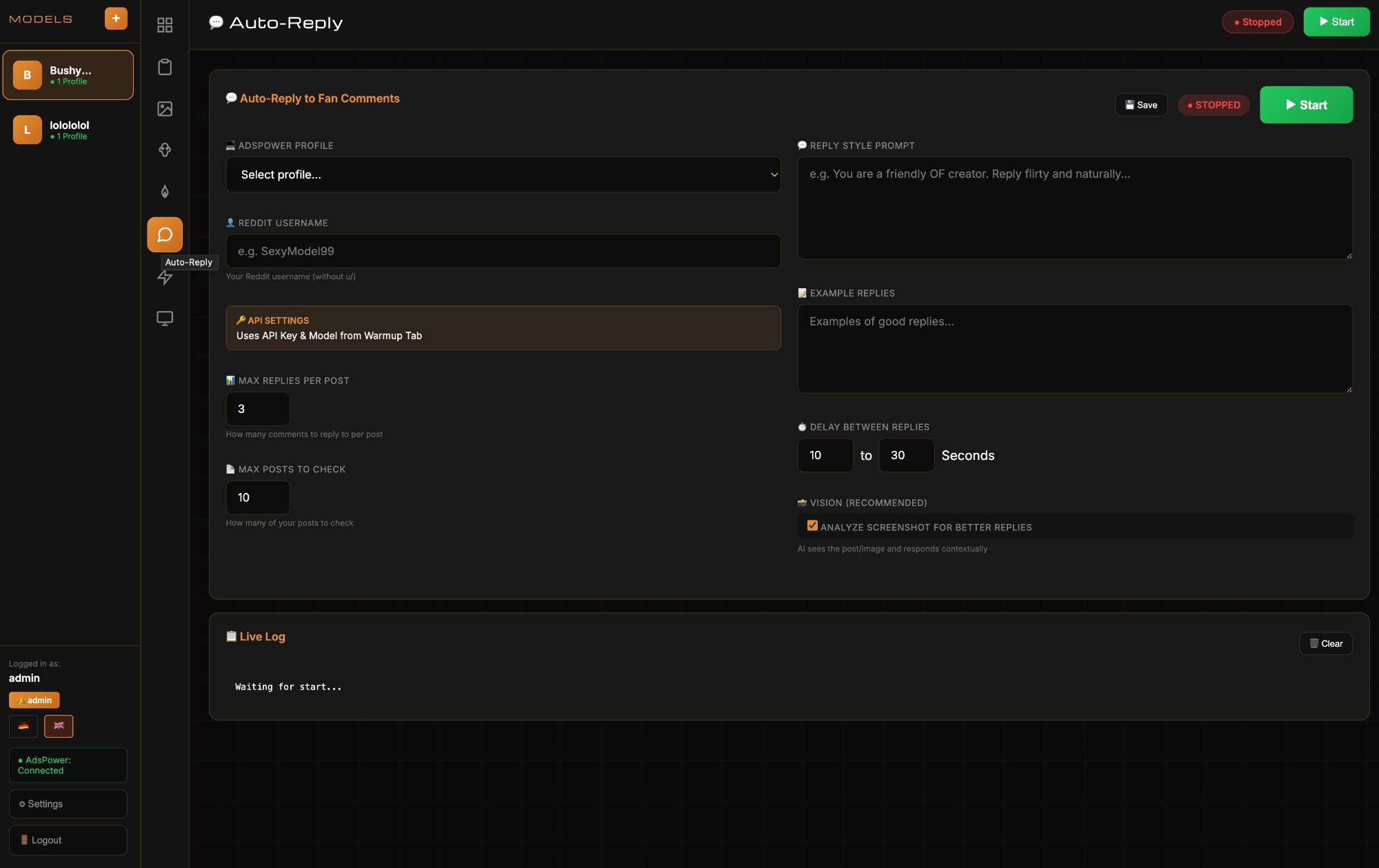
Task: Open the AdsPower Profile dropdown
Action: 503,175
